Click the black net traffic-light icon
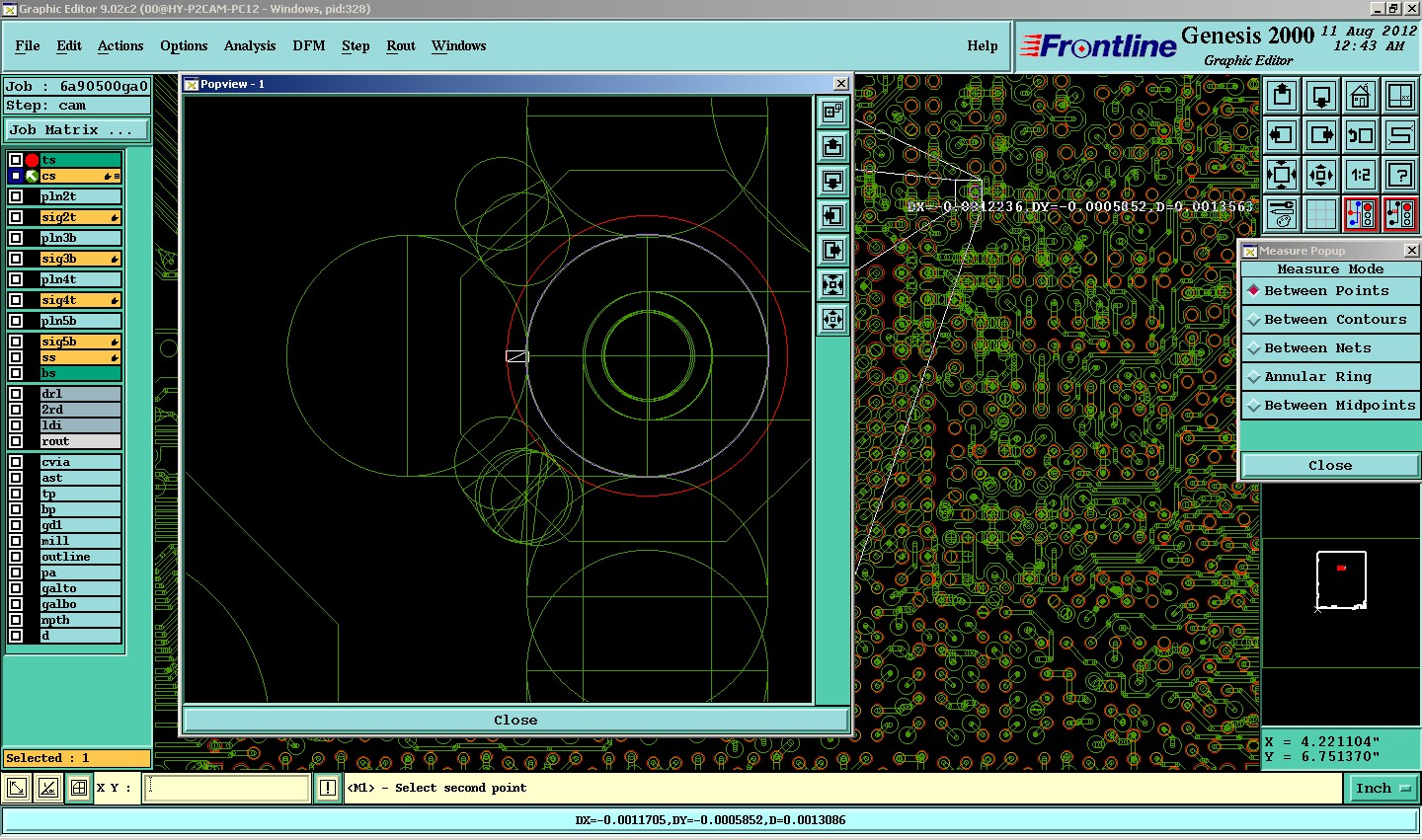Screen dimensions: 1422x840 pyautogui.click(x=1400, y=214)
